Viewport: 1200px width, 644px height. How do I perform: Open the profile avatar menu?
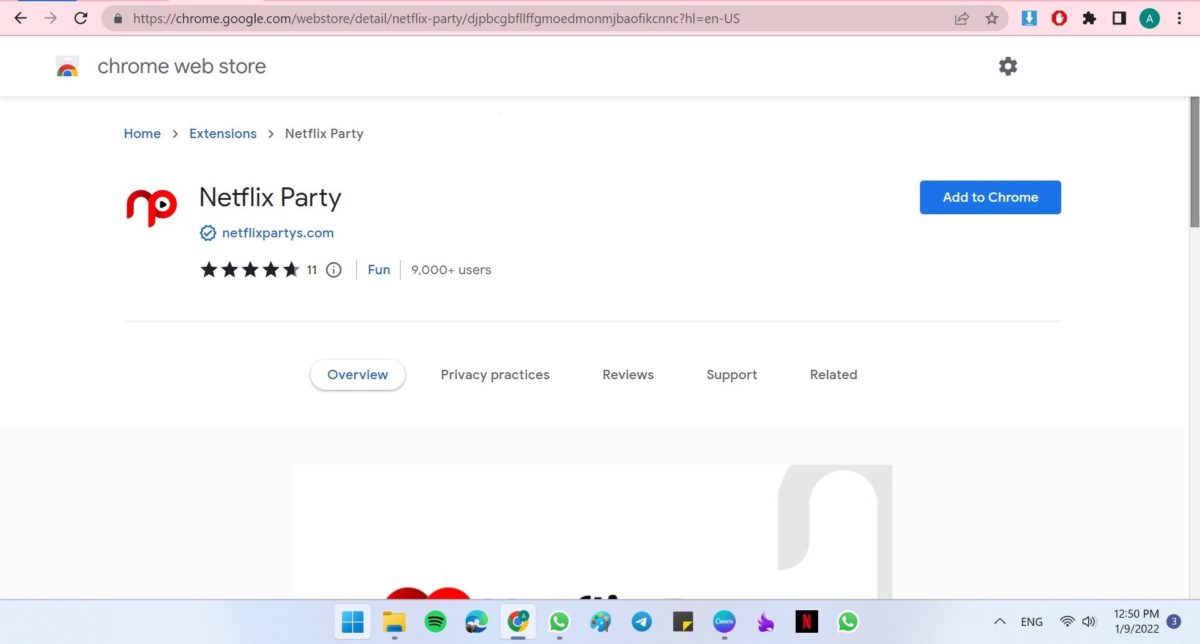click(x=1150, y=18)
